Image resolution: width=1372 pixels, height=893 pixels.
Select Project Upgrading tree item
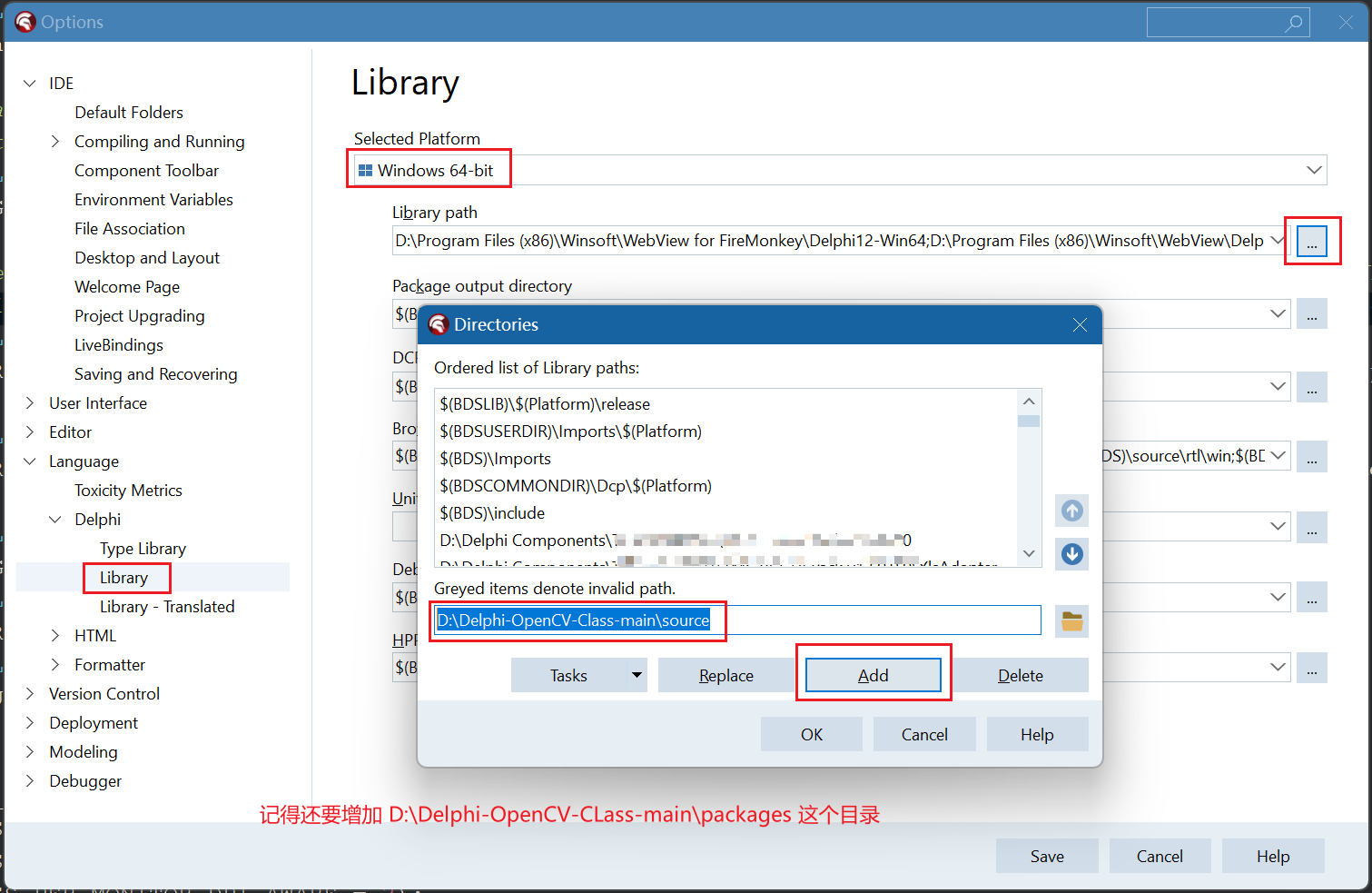click(140, 316)
